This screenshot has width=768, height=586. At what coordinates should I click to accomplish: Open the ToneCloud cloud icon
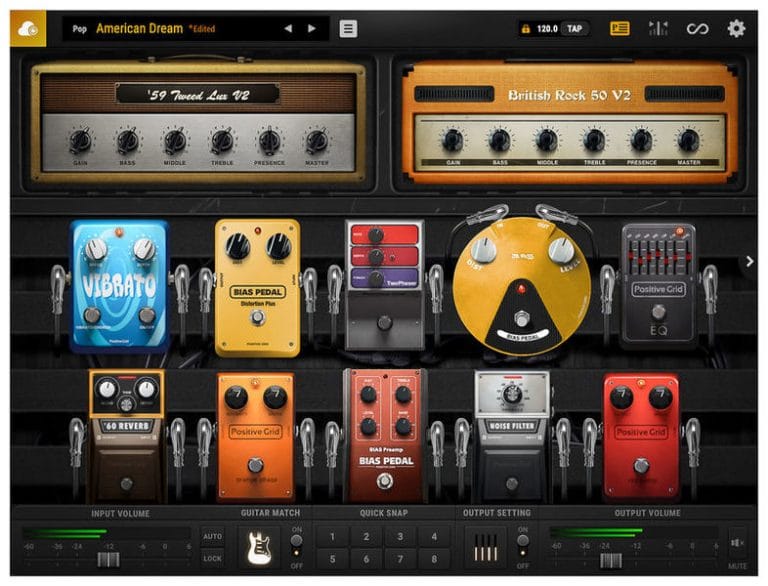(28, 29)
